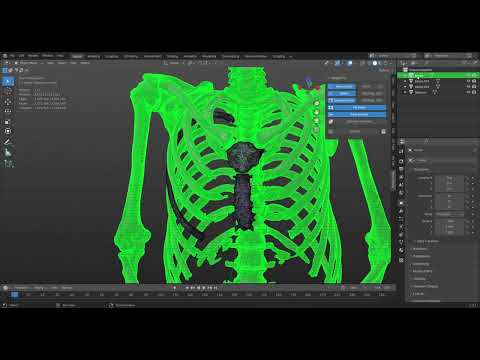Open the transform orientation dropdown
Image resolution: width=480 pixels, height=360 pixels.
pyautogui.click(x=173, y=63)
